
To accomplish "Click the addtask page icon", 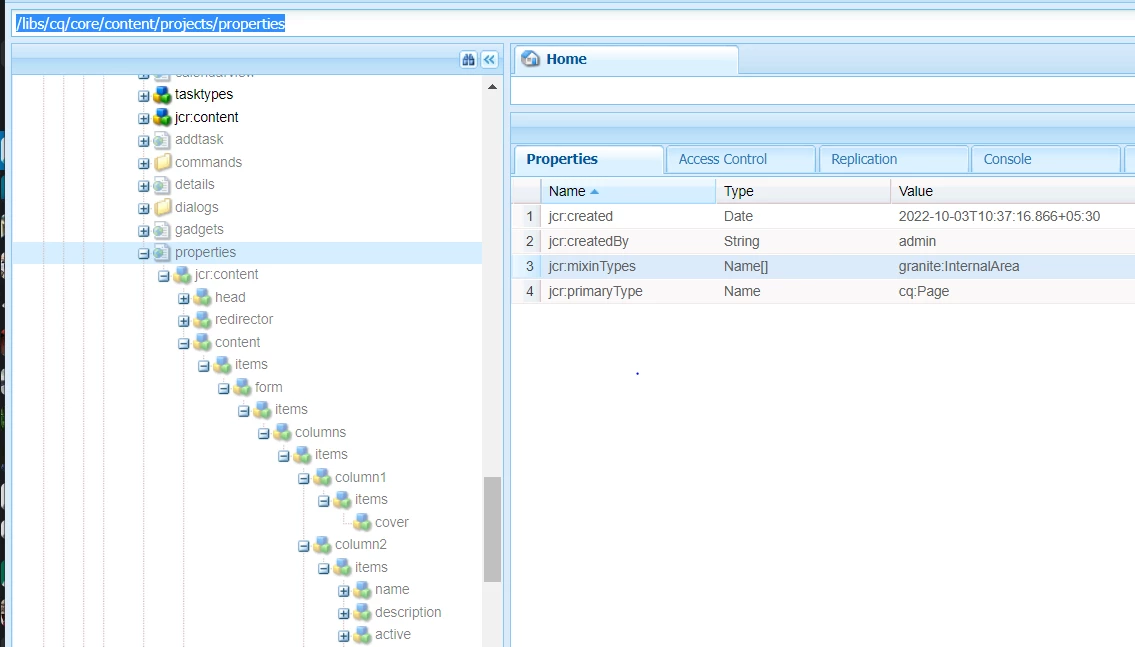I will (x=162, y=140).
